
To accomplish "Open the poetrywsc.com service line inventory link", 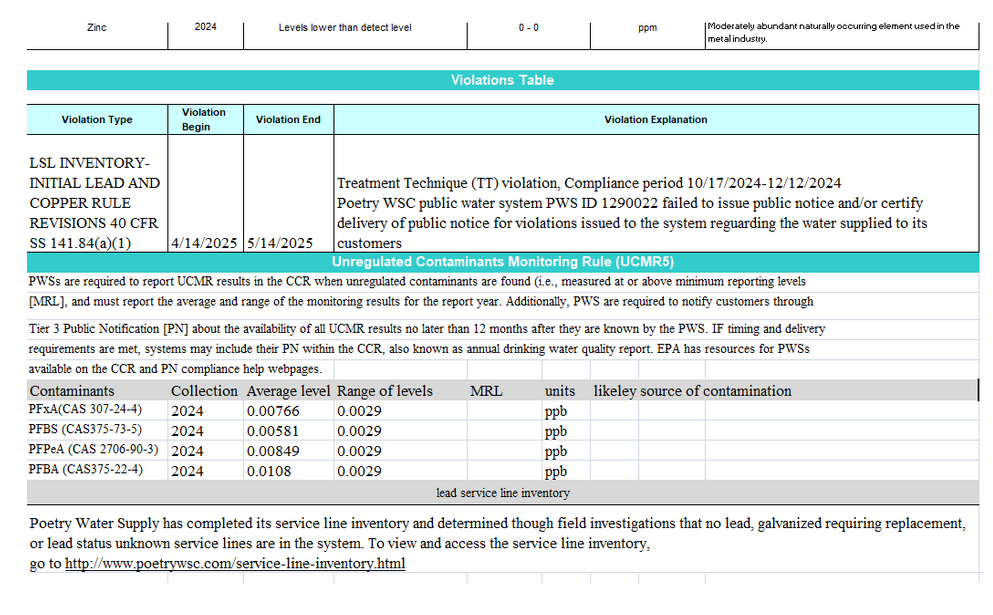I will [x=235, y=563].
